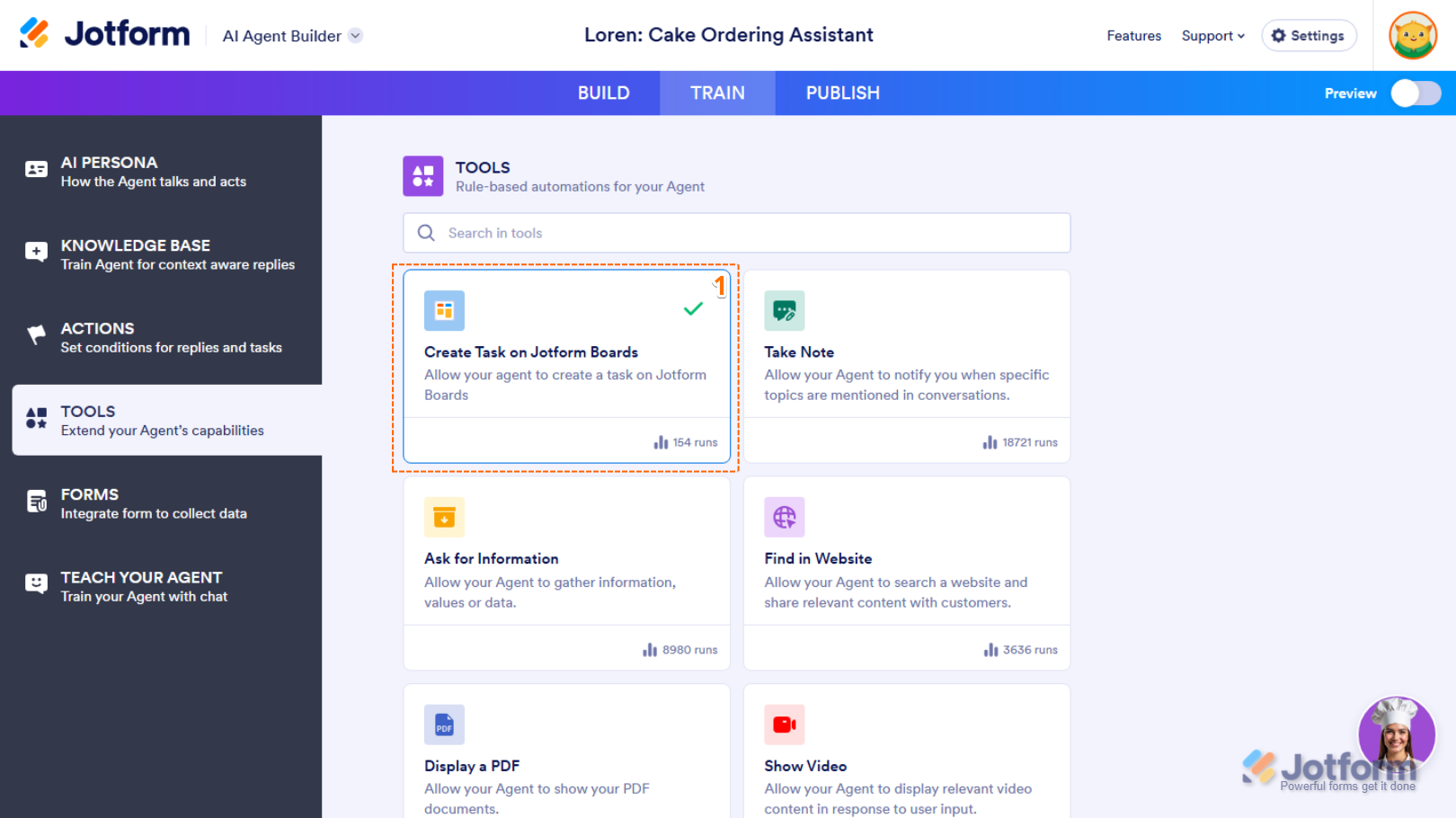Expand the AI Agent Builder dropdown

(x=356, y=36)
